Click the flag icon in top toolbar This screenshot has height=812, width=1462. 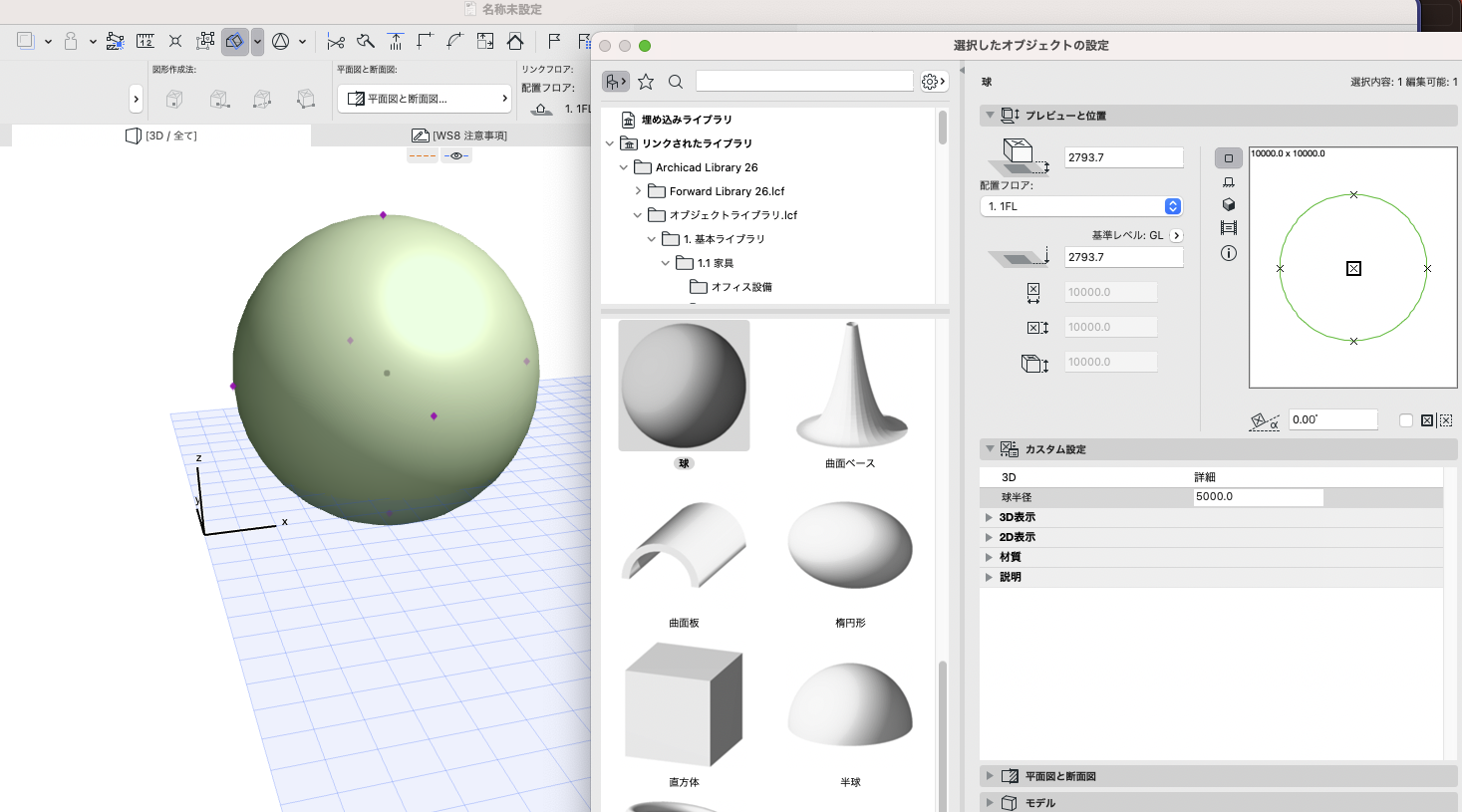(x=554, y=41)
